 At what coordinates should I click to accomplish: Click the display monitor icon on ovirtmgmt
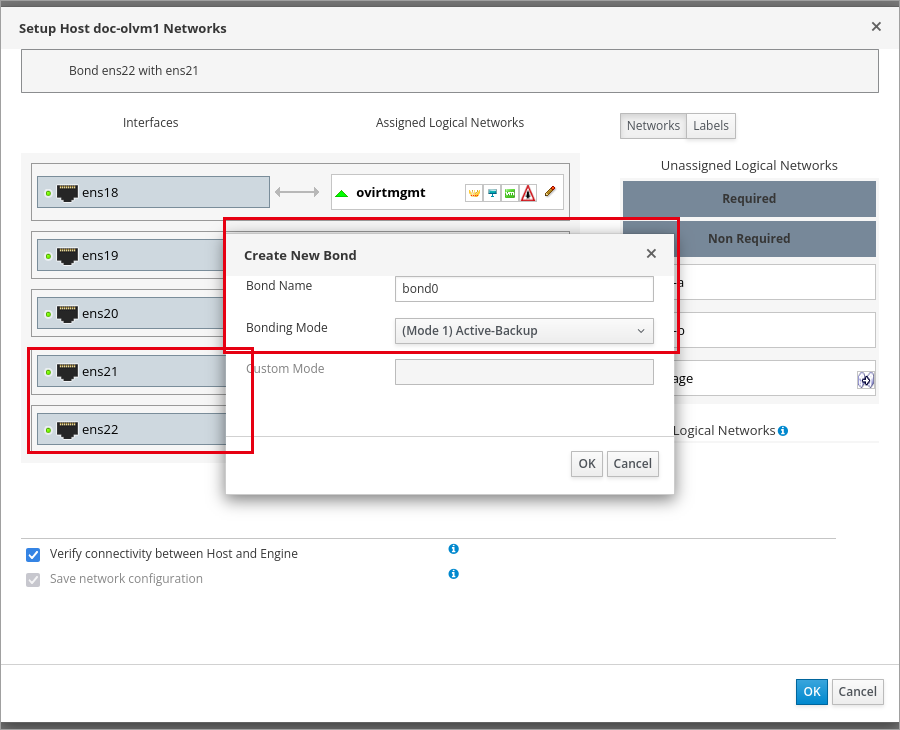coord(492,193)
